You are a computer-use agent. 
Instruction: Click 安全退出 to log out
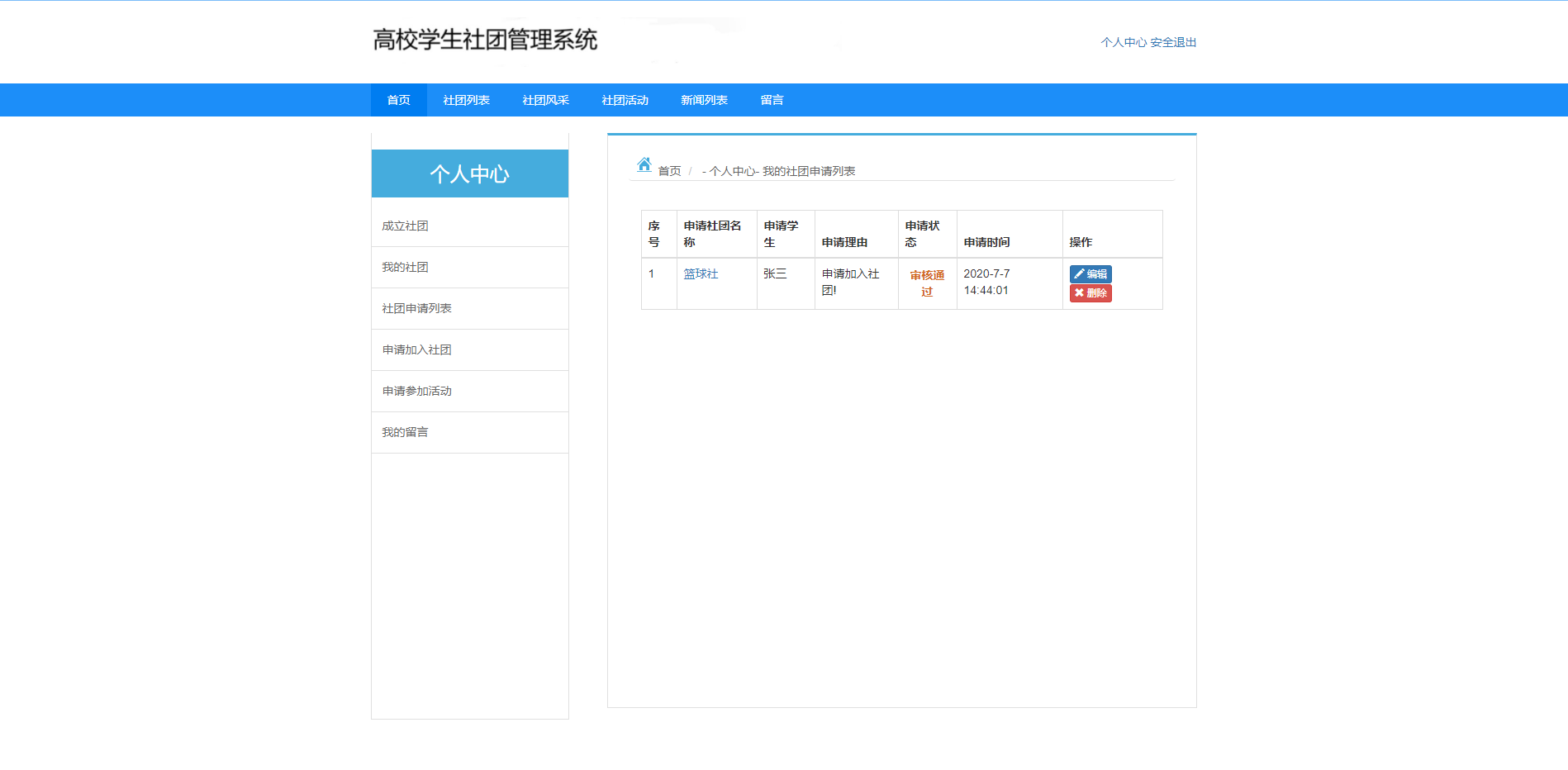(1173, 42)
